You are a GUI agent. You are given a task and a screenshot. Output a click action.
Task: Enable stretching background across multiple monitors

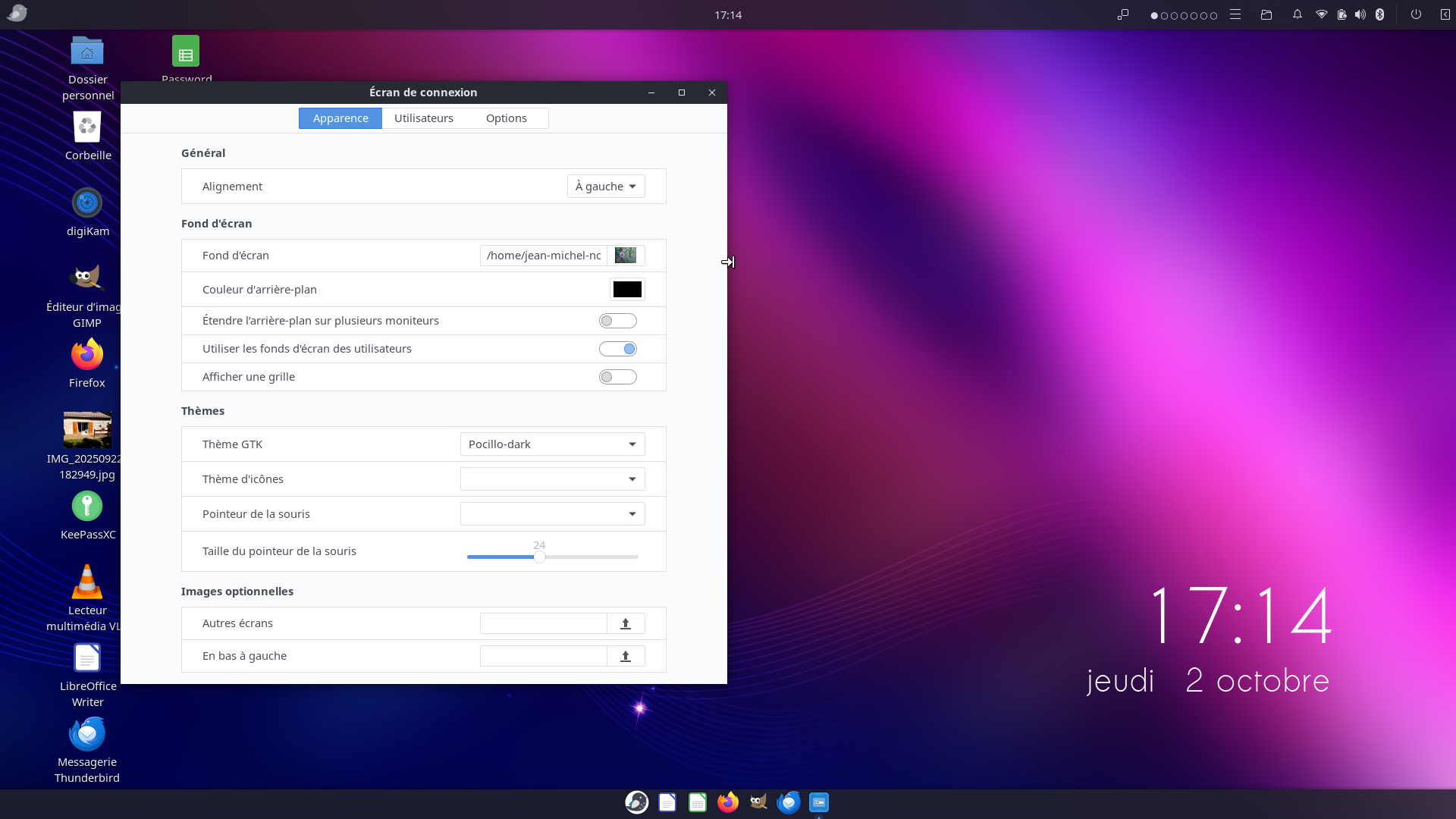click(x=618, y=321)
